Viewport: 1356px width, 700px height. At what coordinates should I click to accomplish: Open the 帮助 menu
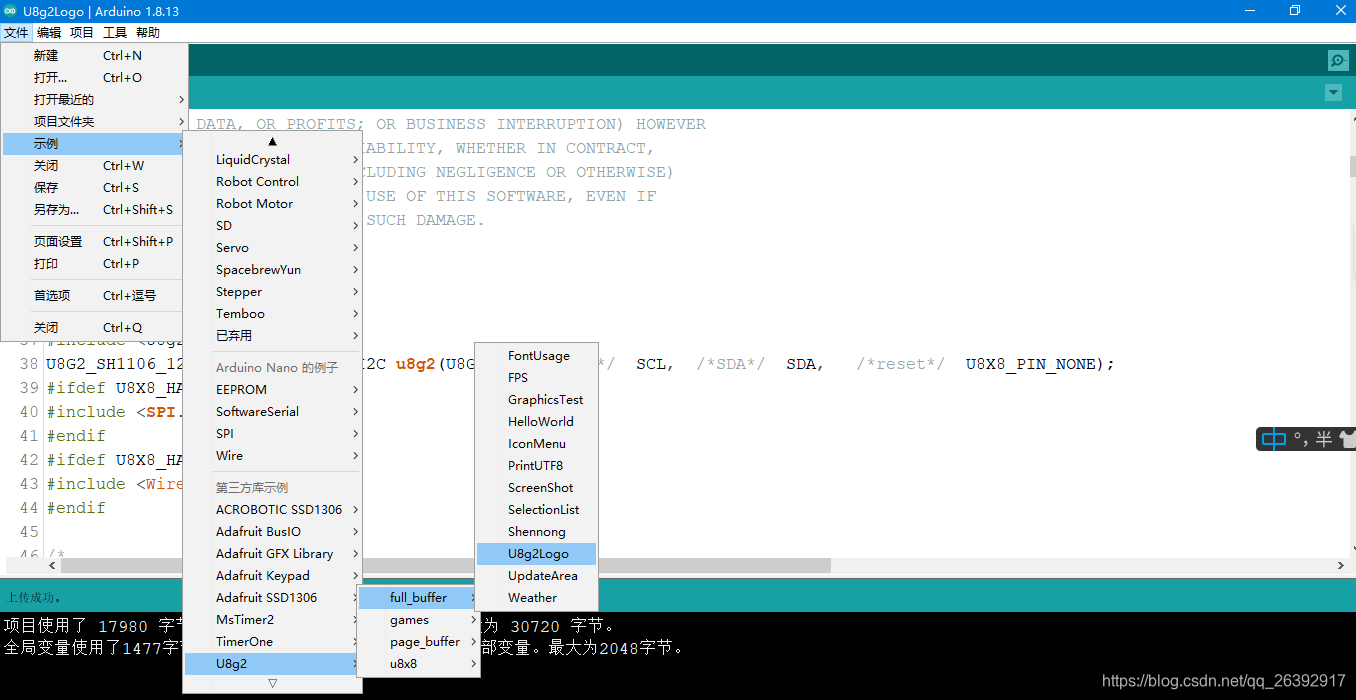point(148,33)
